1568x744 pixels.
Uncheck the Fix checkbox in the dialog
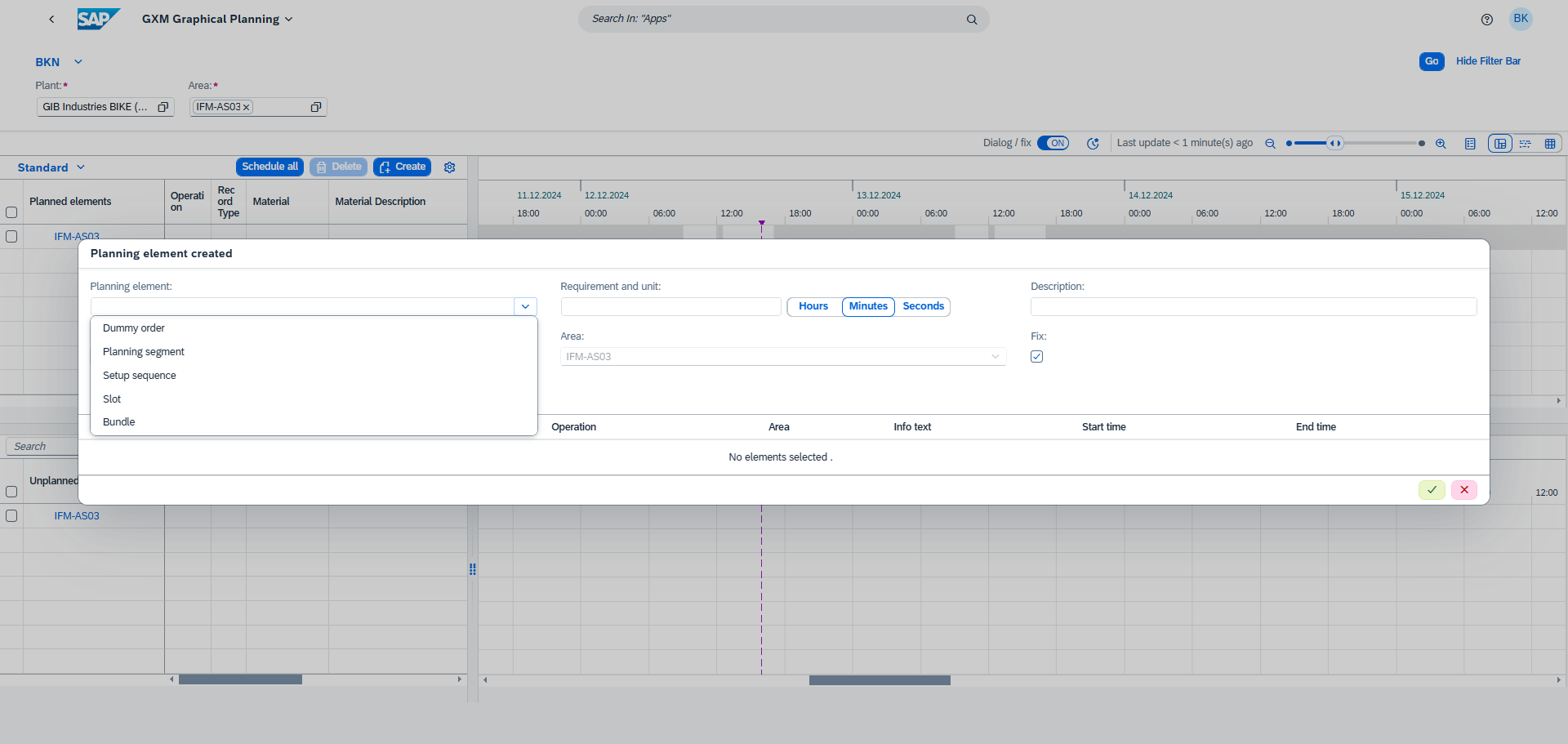[1036, 356]
